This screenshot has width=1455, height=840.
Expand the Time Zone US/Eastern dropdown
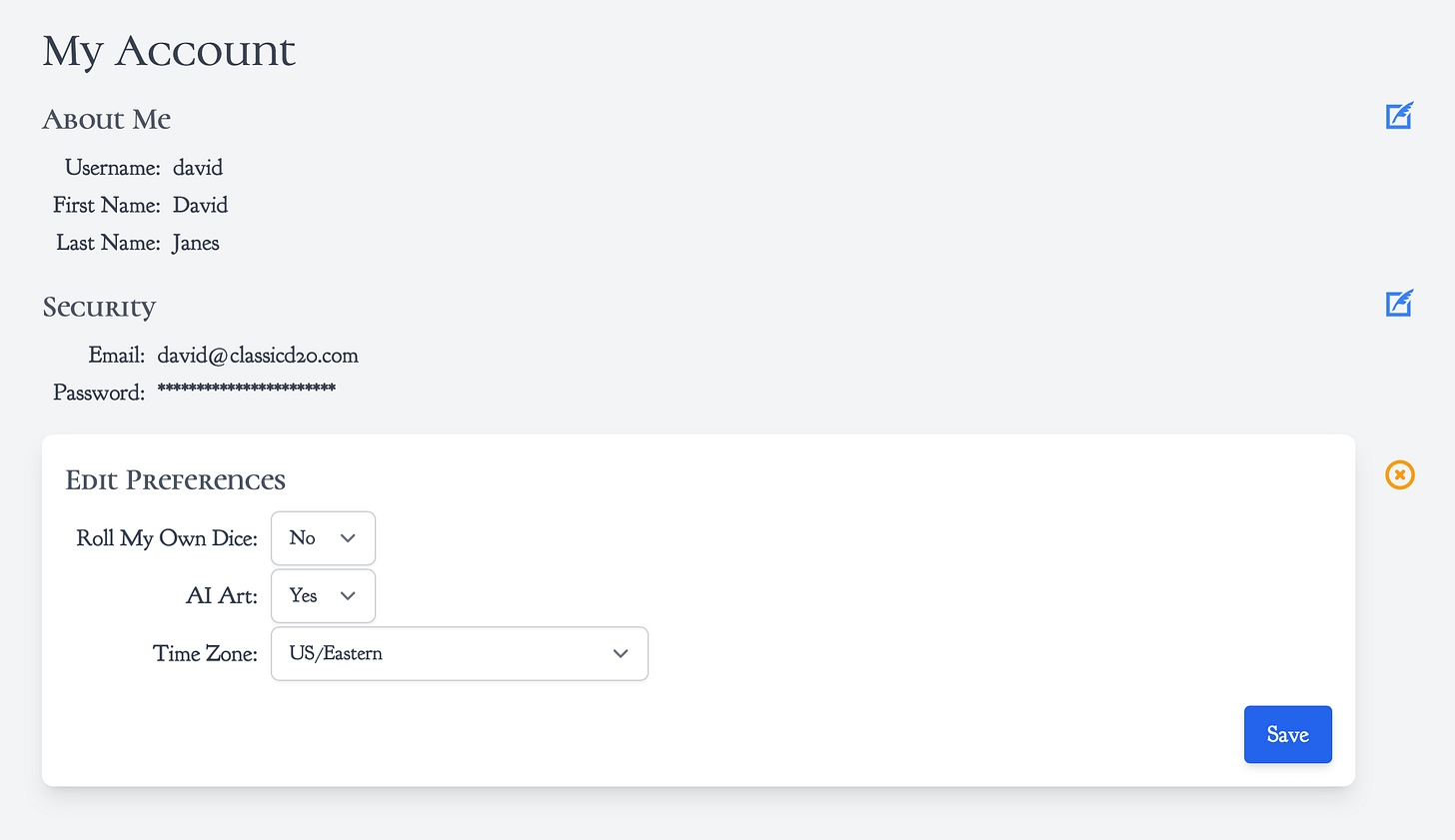(x=460, y=654)
